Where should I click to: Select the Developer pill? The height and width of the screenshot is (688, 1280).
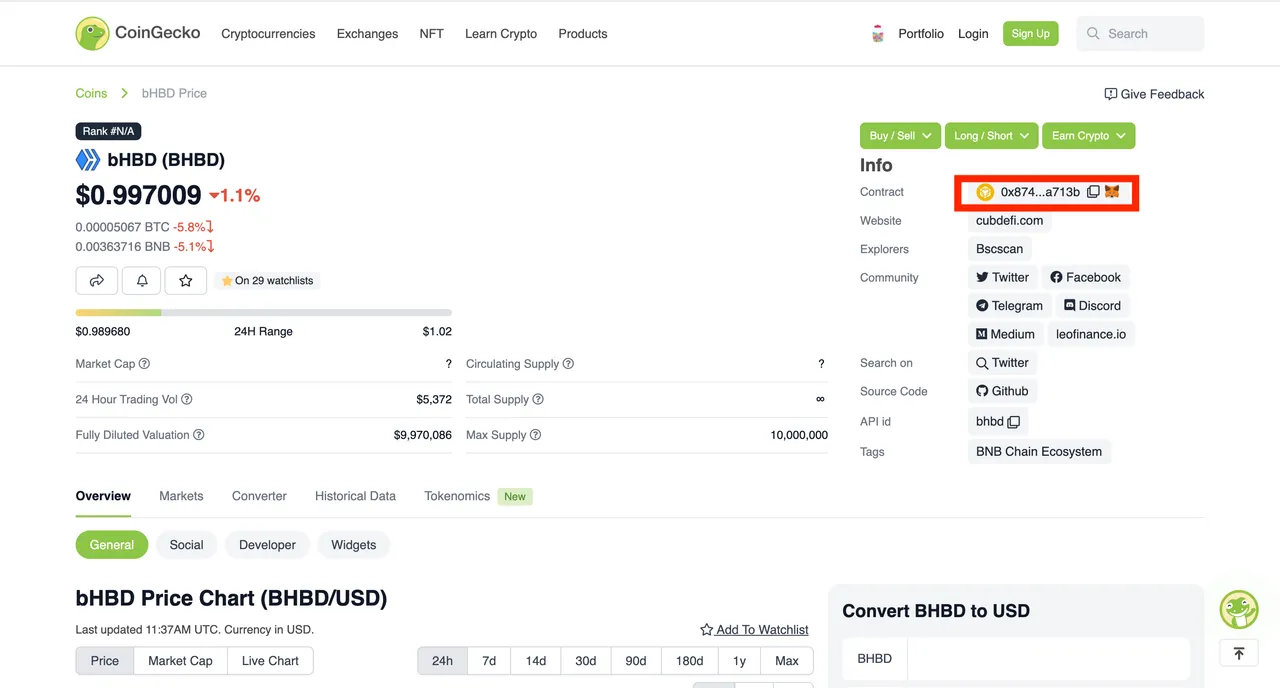pyautogui.click(x=267, y=545)
